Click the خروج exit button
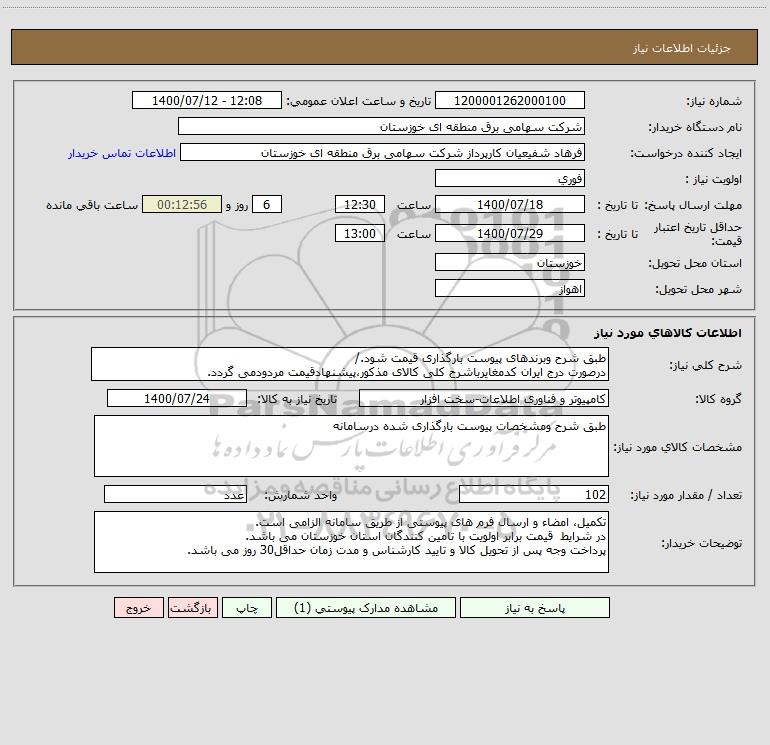The width and height of the screenshot is (770, 745). click(138, 608)
